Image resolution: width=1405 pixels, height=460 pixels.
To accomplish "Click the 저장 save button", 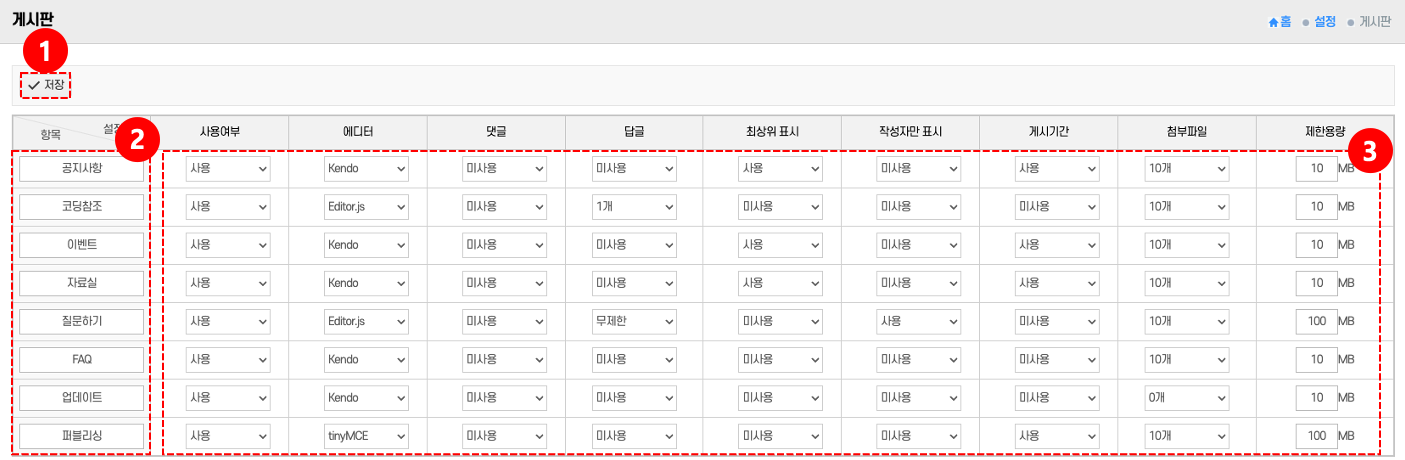I will tap(46, 86).
